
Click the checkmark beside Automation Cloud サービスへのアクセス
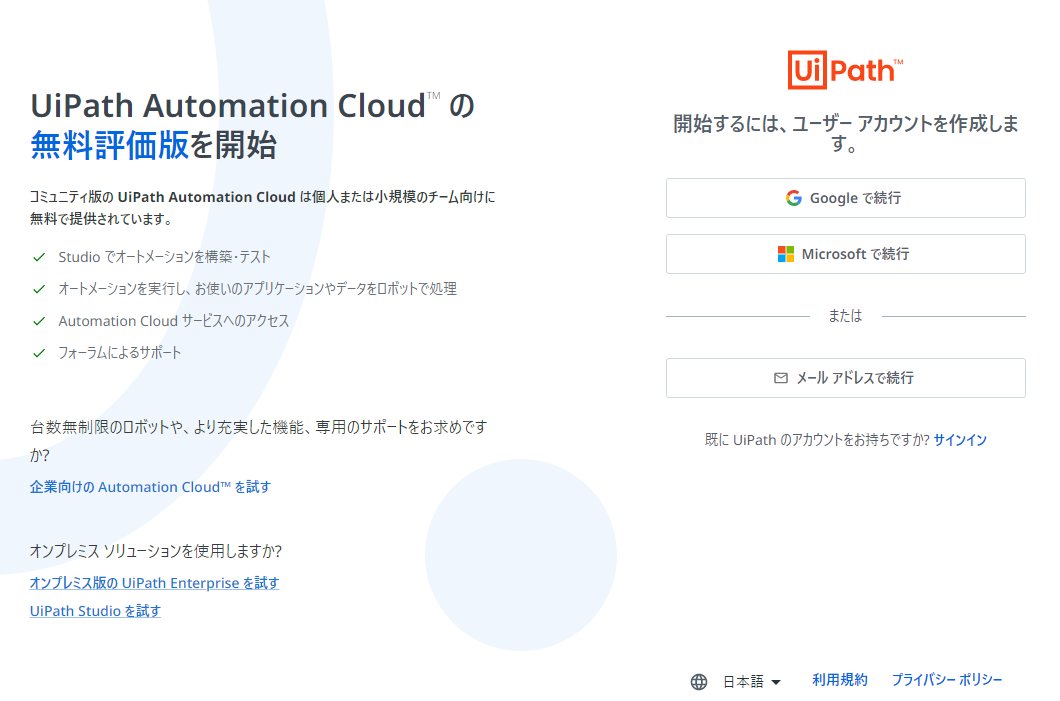pos(39,320)
